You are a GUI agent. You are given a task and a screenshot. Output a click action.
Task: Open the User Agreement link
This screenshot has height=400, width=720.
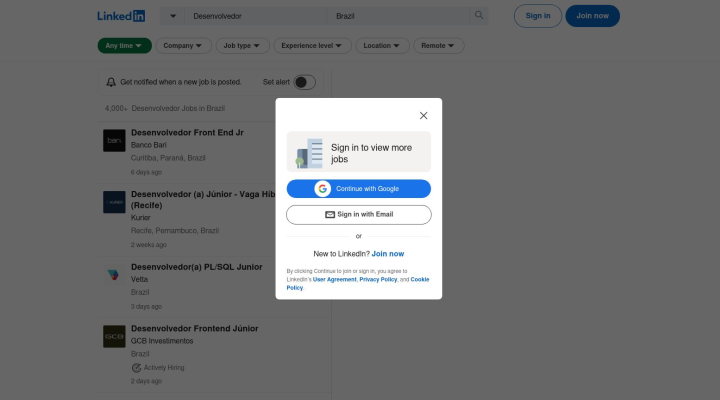pos(334,279)
